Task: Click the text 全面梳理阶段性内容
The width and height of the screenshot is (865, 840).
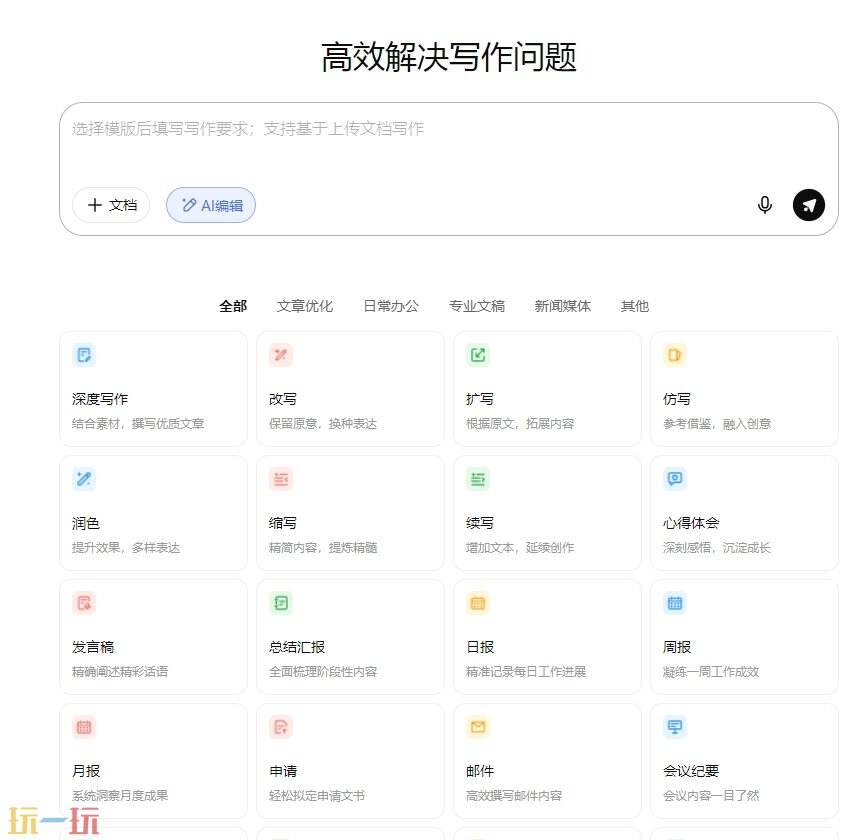Action: pyautogui.click(x=323, y=671)
